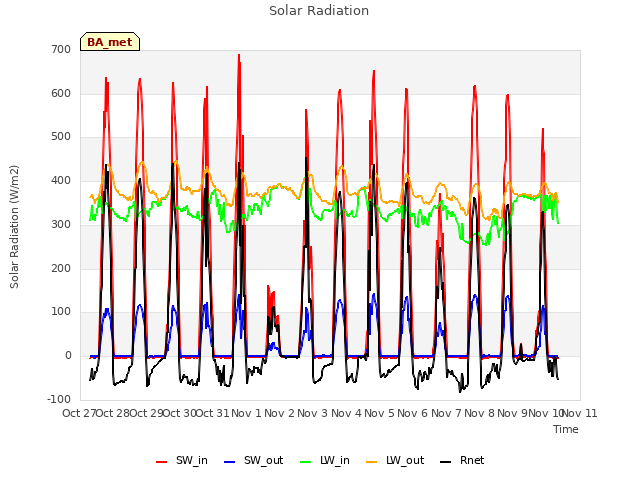
Task: Click the Nov 9 x-axis tick label
Action: coord(513,413)
